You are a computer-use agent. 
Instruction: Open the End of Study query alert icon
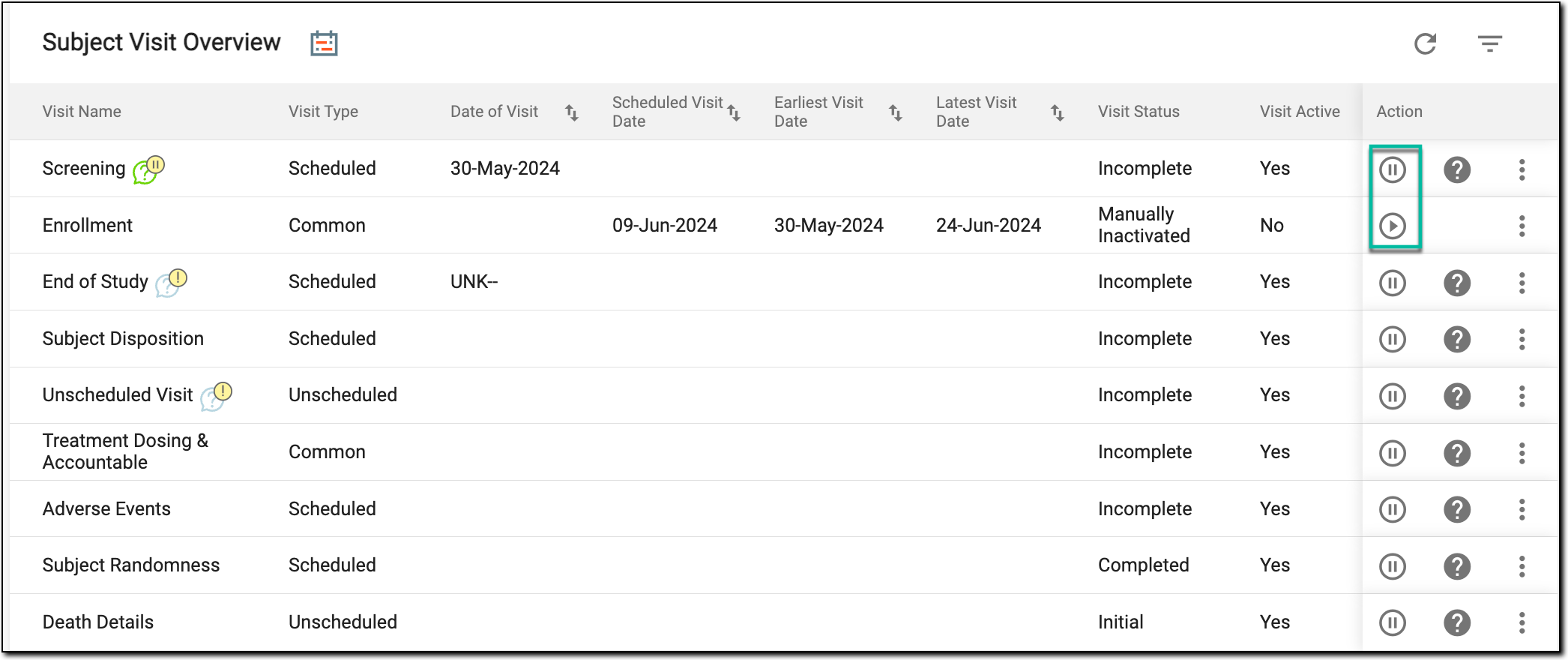pos(171,283)
